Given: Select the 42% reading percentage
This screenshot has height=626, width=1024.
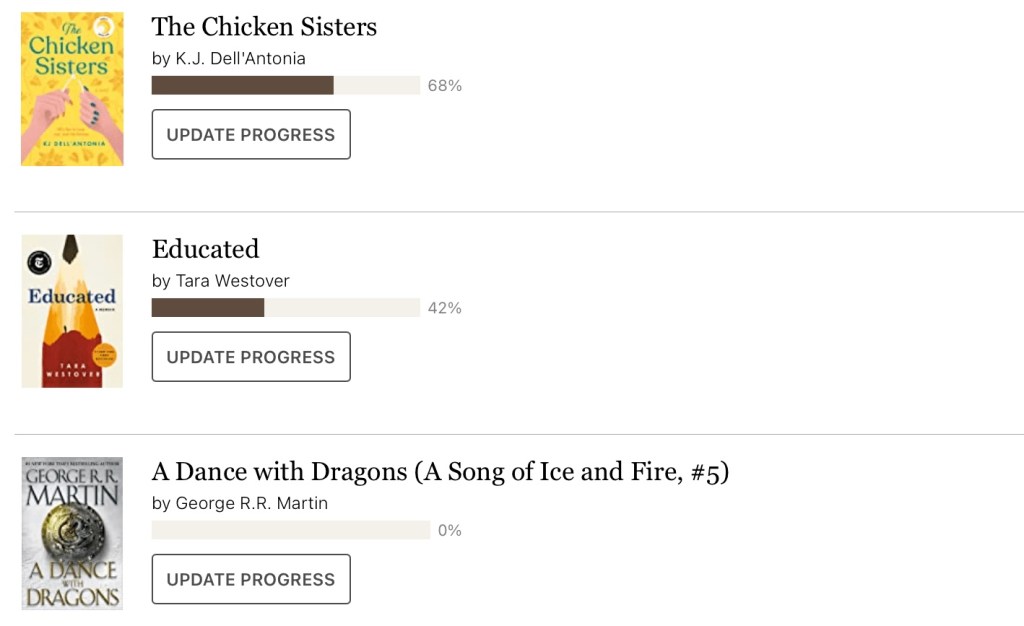Looking at the screenshot, I should click(x=444, y=308).
